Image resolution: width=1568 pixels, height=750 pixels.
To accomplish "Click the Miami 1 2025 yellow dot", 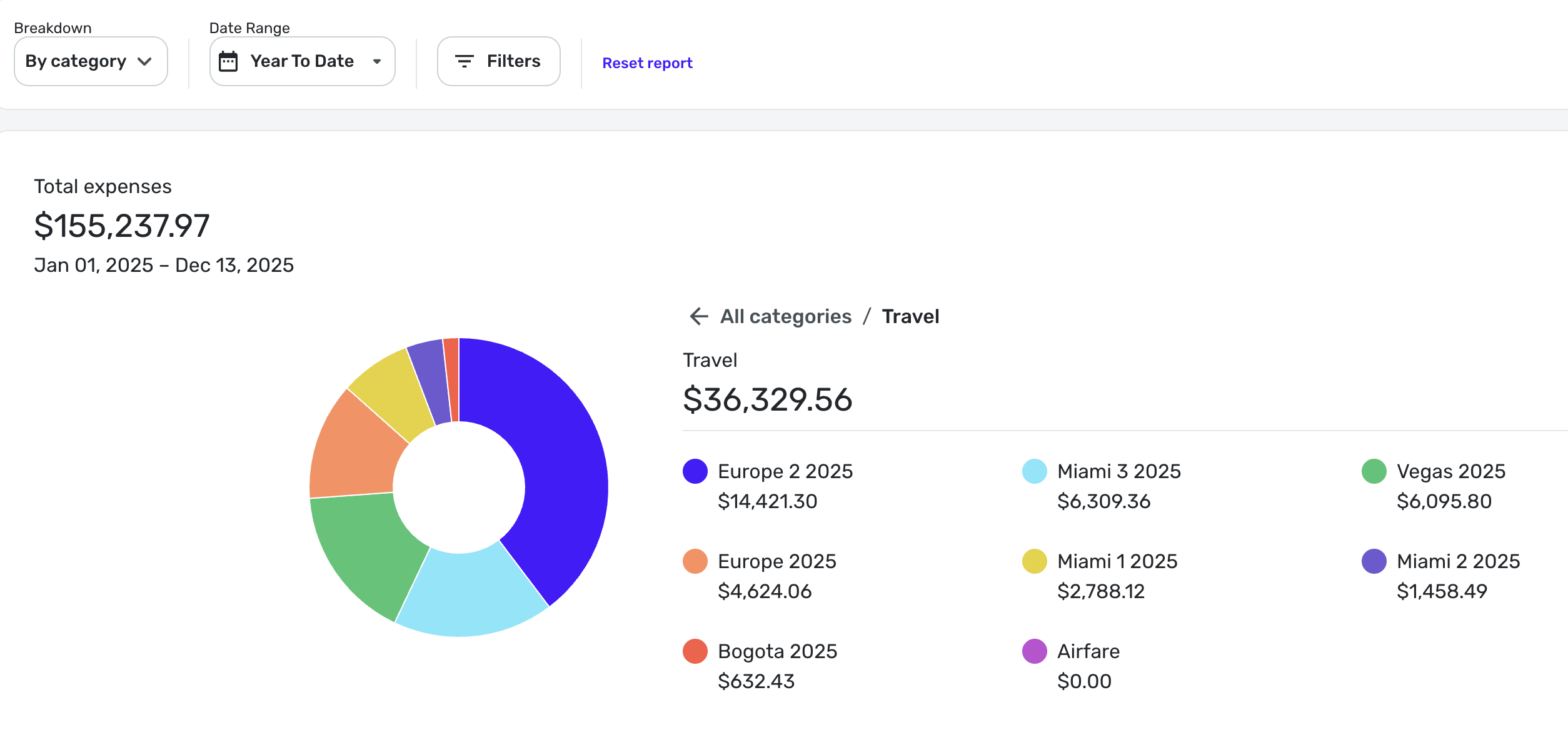I will (1034, 561).
